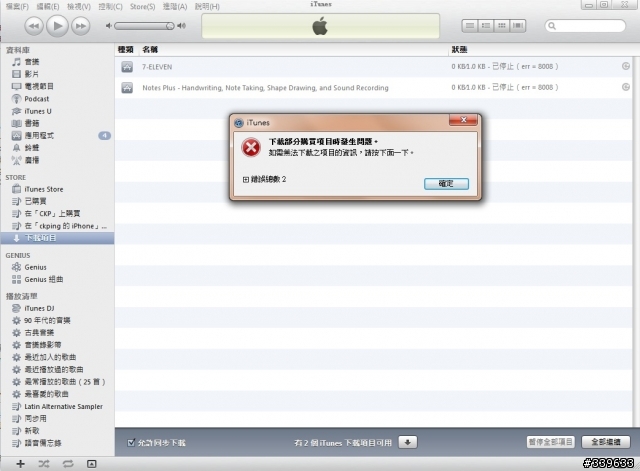Show the artwork viewer panel button

[x=92, y=464]
